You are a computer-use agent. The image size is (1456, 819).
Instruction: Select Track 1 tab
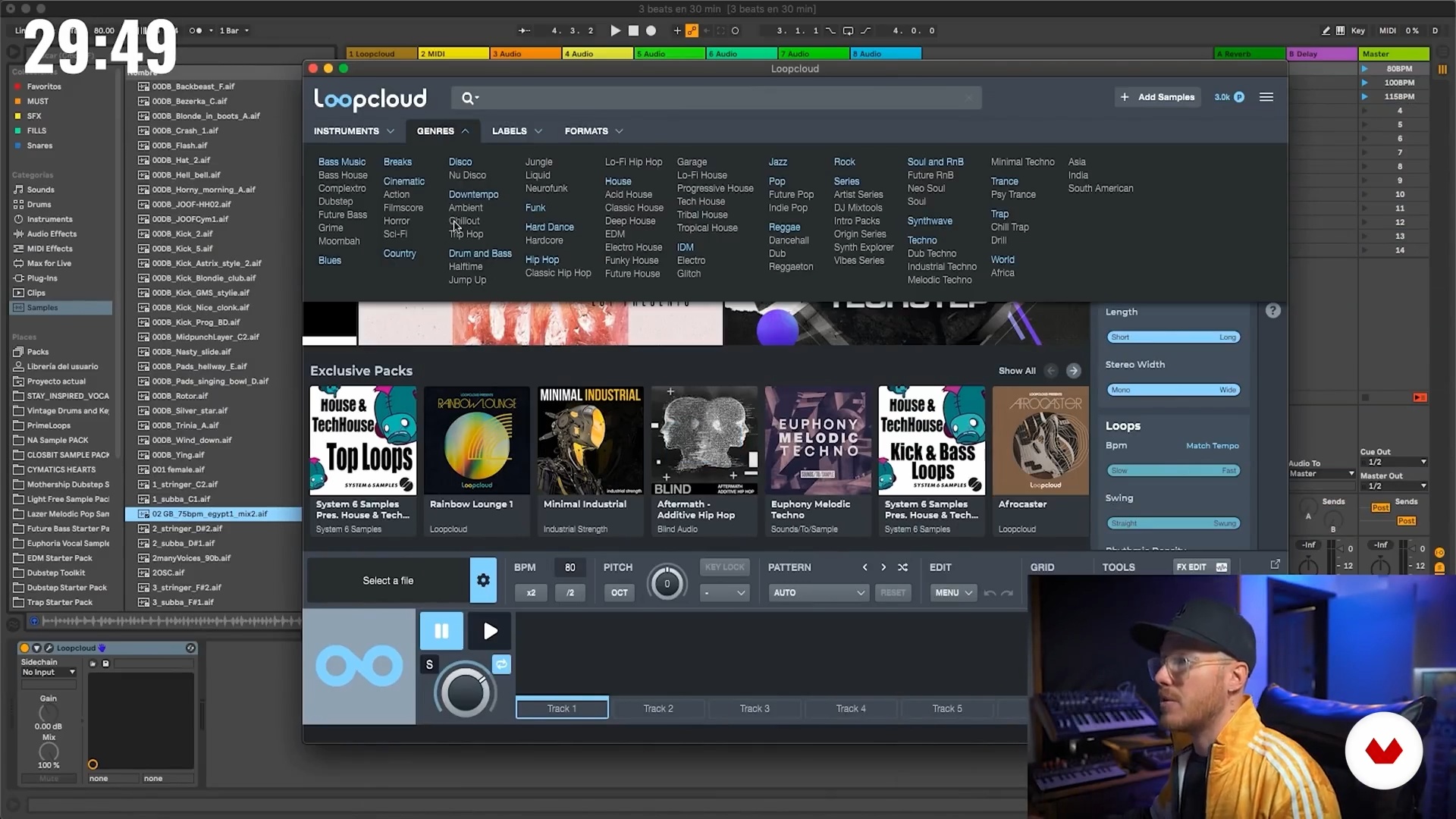[x=562, y=708]
